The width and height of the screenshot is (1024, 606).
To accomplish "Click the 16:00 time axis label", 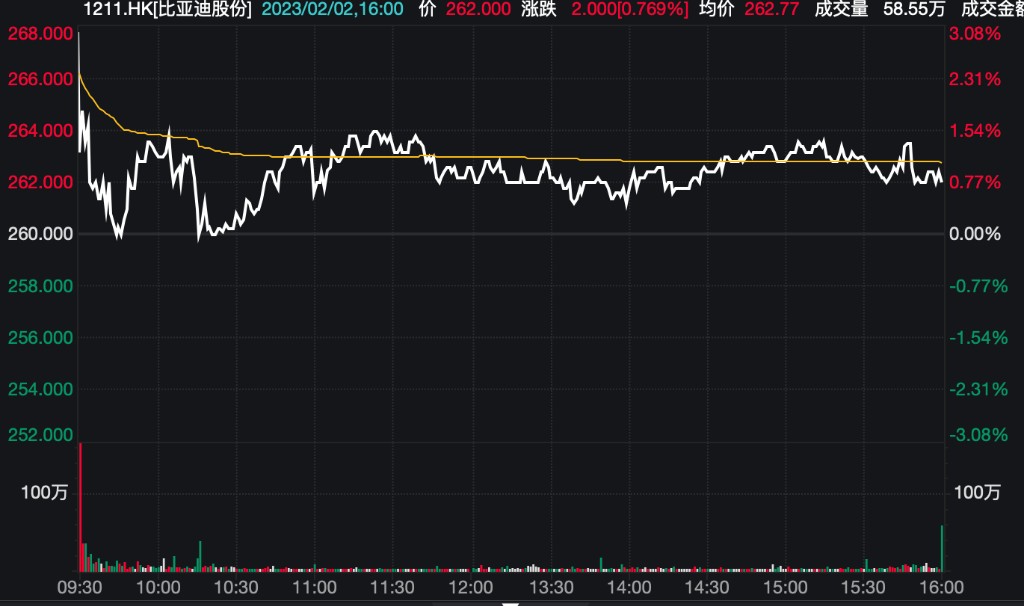I will 942,587.
